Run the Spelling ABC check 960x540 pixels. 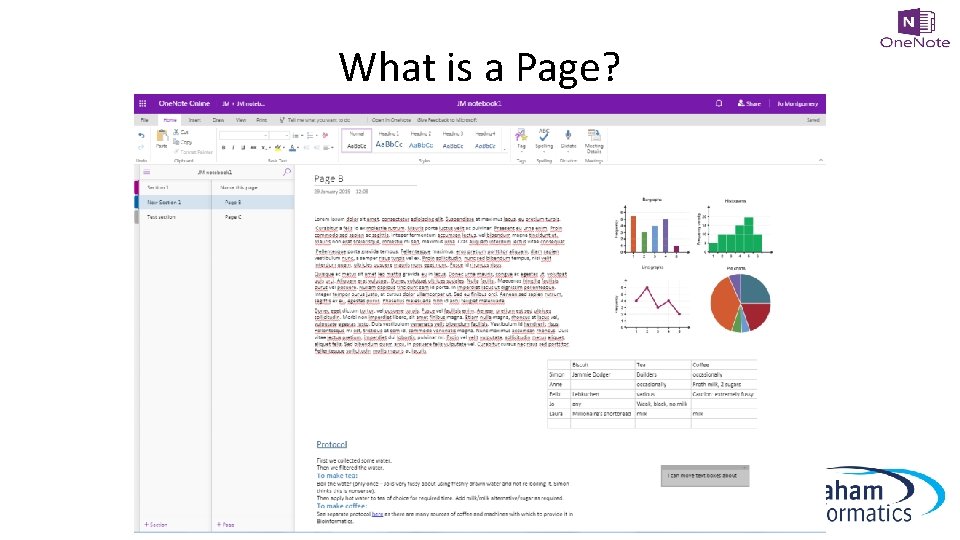click(544, 139)
